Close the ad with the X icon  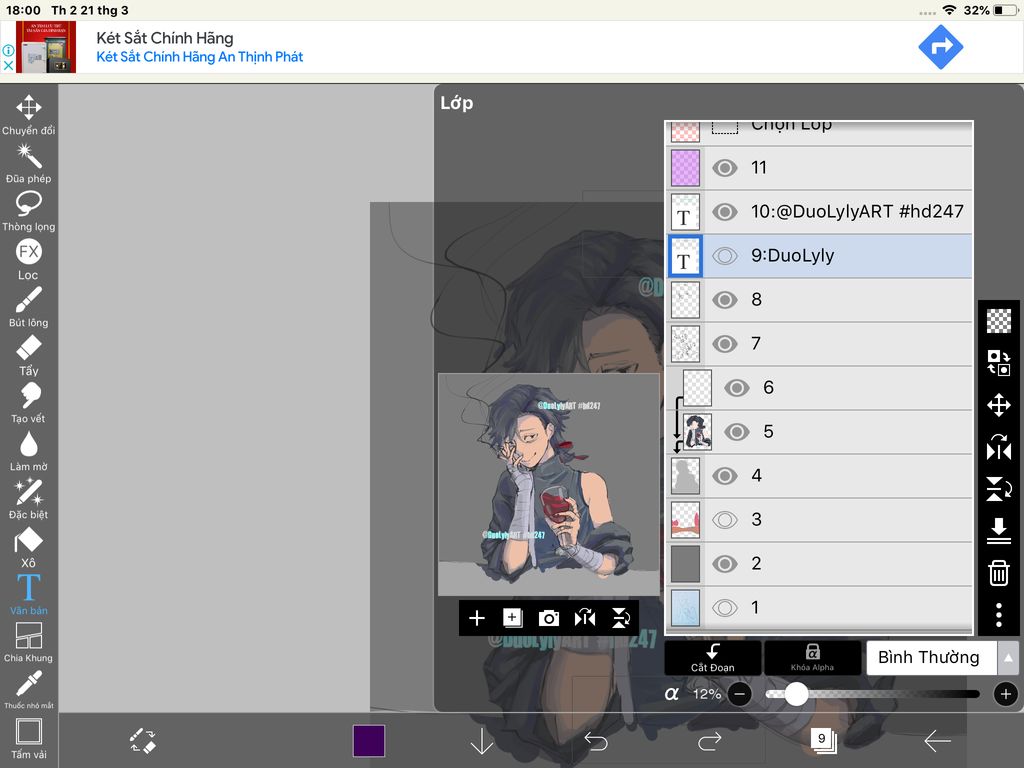pos(8,65)
